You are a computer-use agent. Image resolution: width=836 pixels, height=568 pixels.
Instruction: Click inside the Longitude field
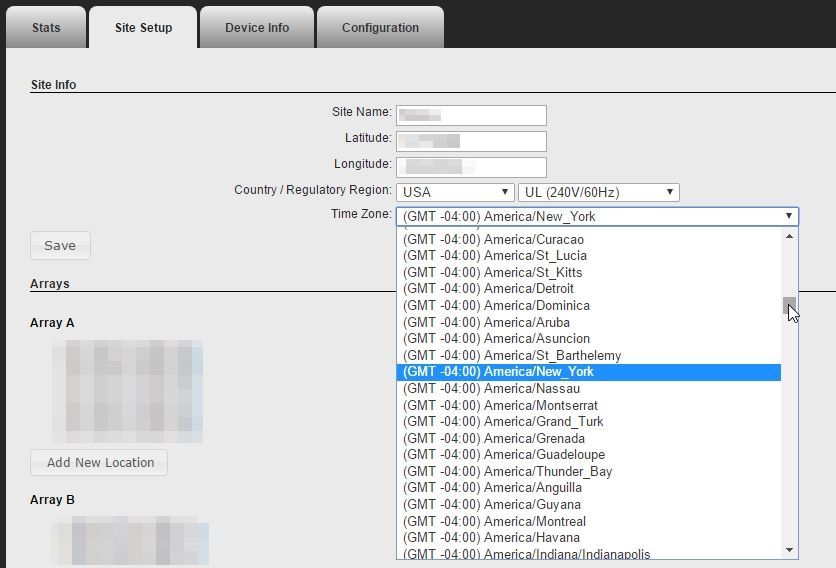point(471,167)
